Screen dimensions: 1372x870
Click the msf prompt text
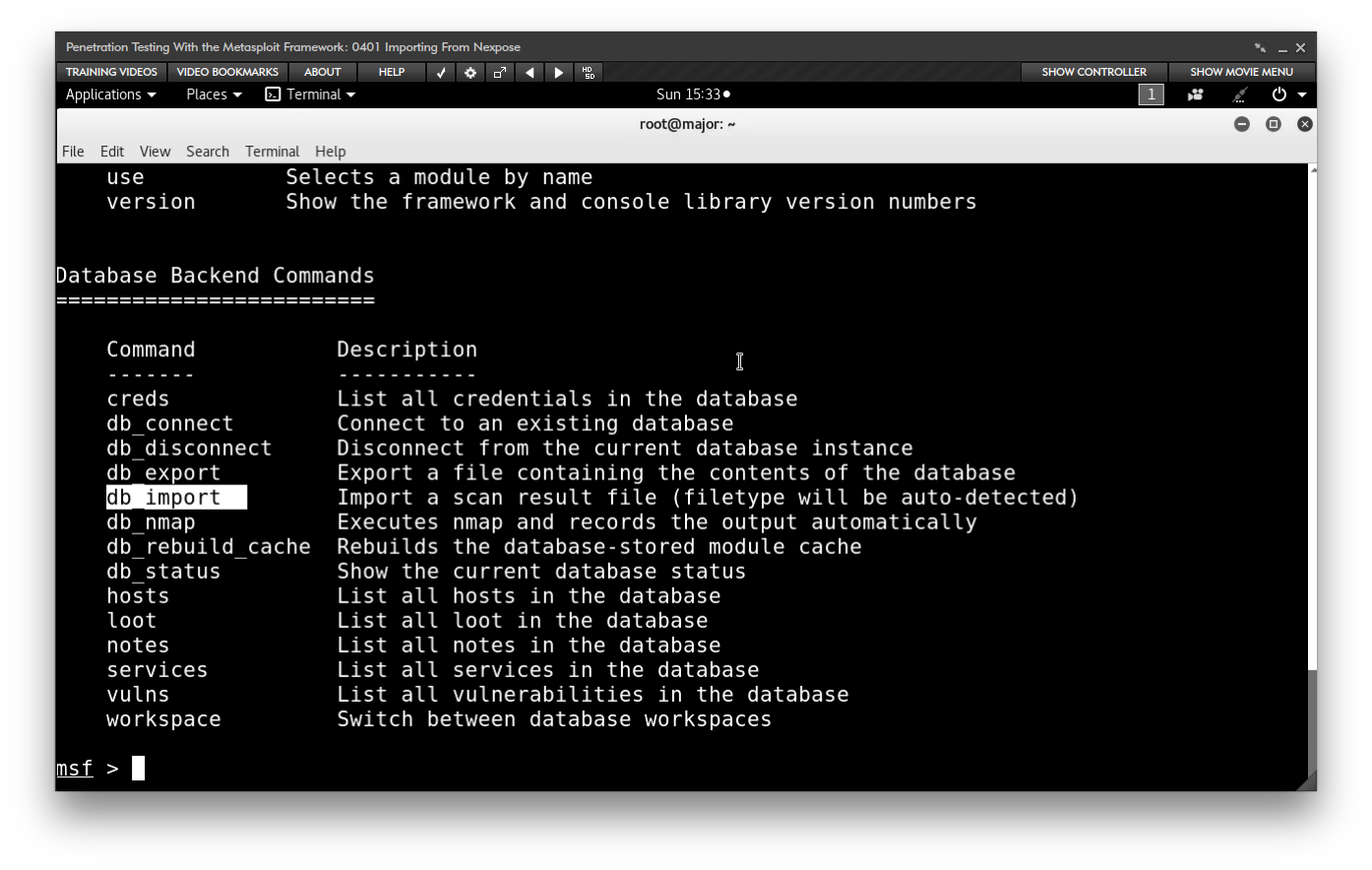[74, 768]
